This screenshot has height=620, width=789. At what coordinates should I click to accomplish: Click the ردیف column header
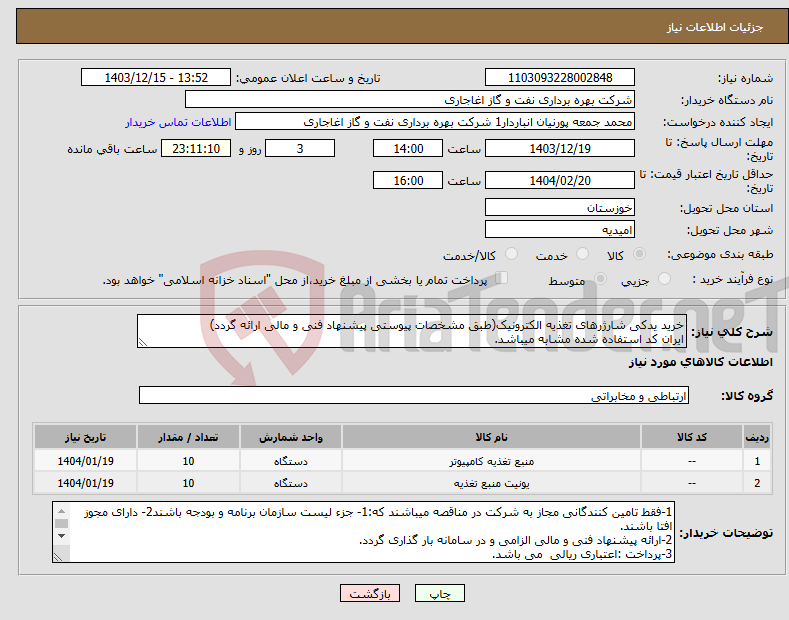757,437
